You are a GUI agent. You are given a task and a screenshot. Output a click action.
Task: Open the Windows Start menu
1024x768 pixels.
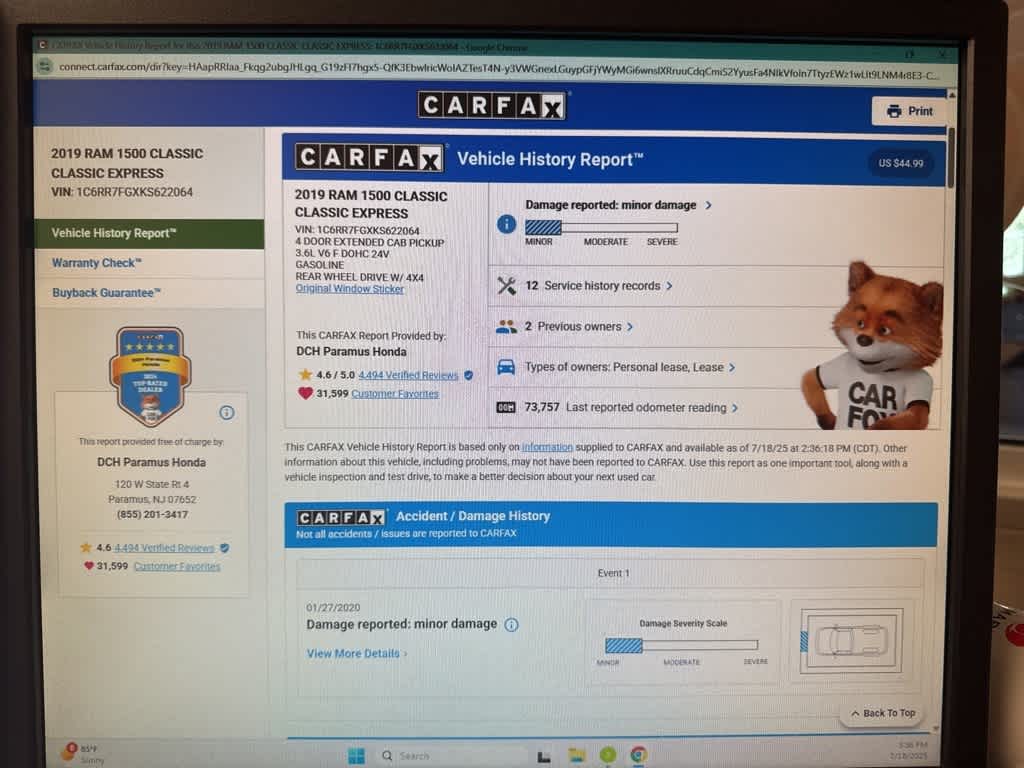click(x=357, y=756)
